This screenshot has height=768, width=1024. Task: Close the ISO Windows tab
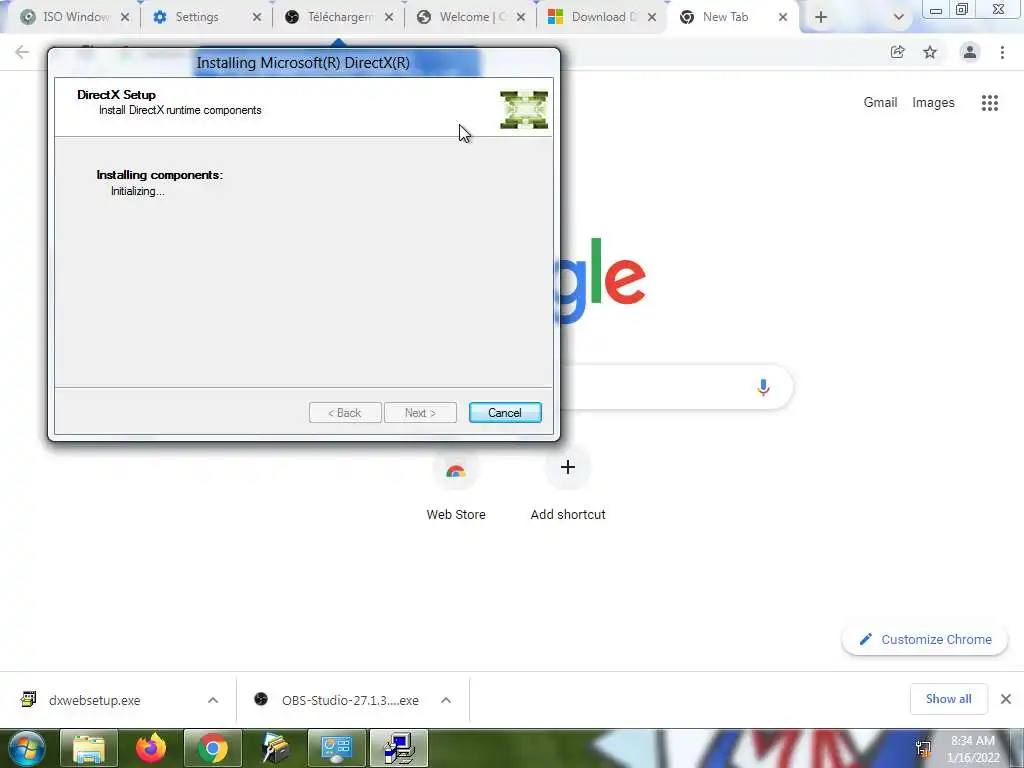click(x=125, y=18)
